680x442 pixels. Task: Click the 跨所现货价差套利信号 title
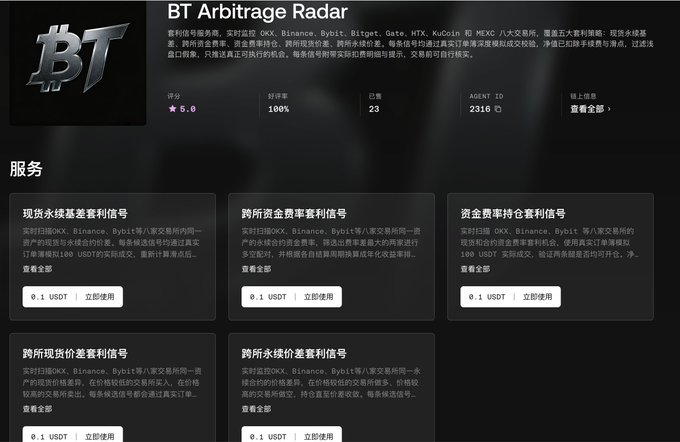(x=75, y=354)
